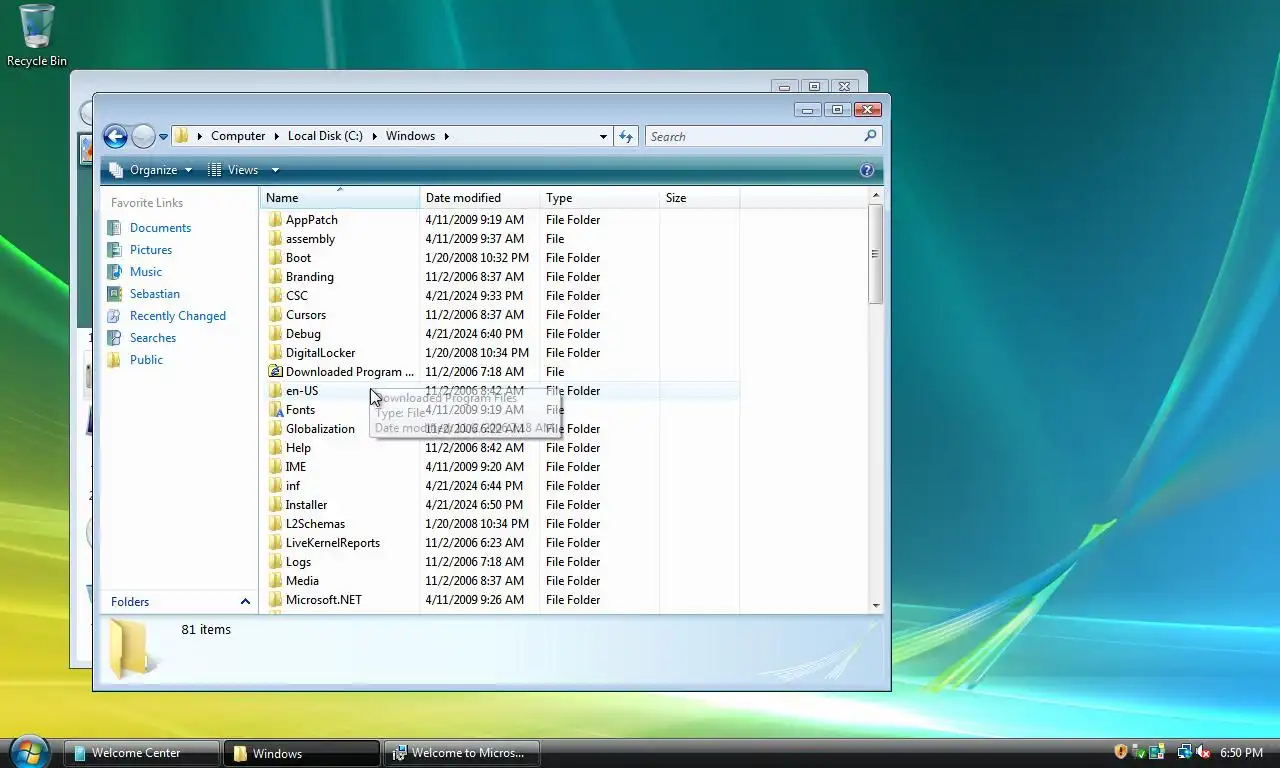Select the Media folder name
The image size is (1280, 768).
(302, 581)
